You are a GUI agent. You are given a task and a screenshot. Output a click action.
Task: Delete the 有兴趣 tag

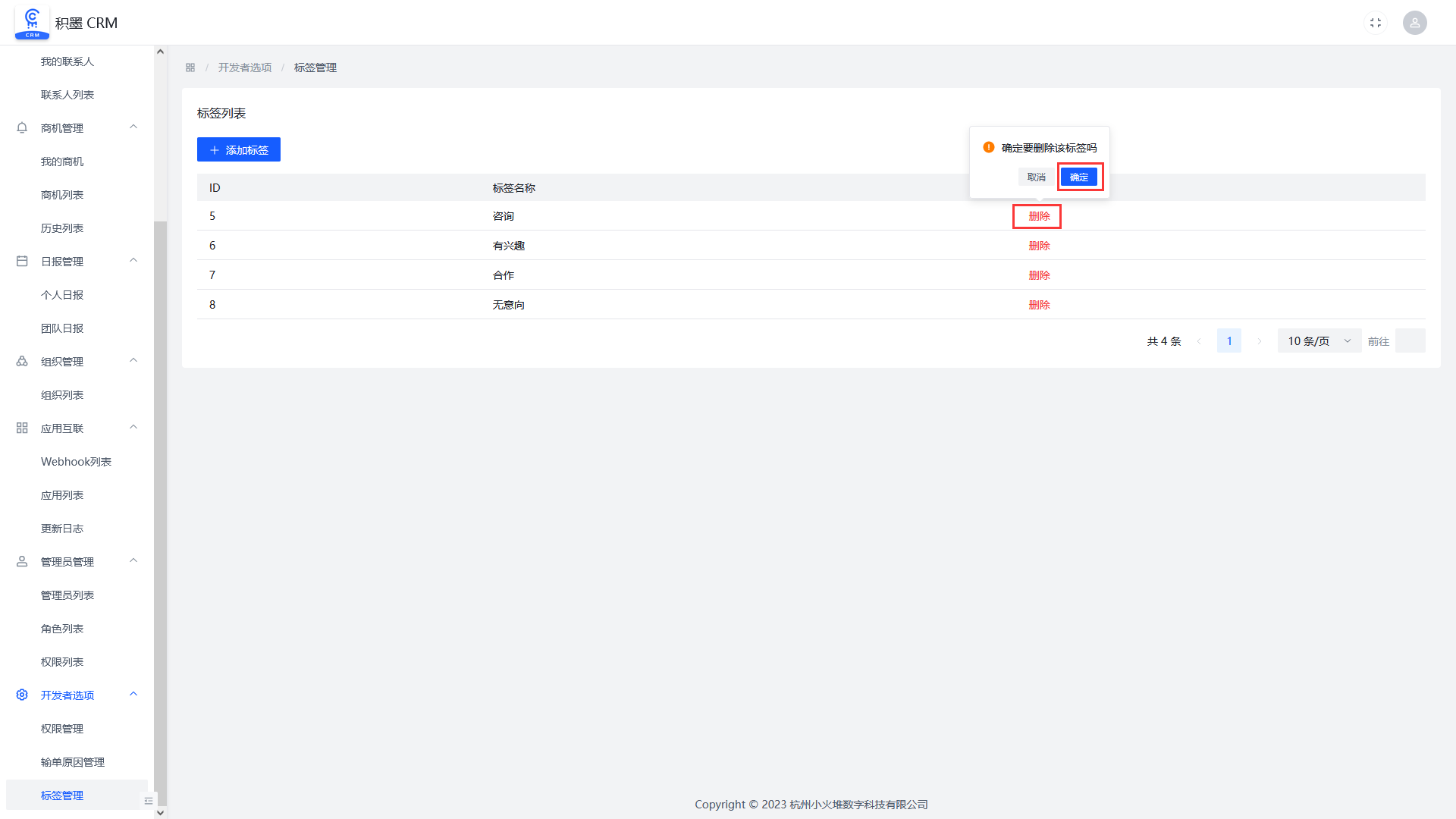point(1039,246)
